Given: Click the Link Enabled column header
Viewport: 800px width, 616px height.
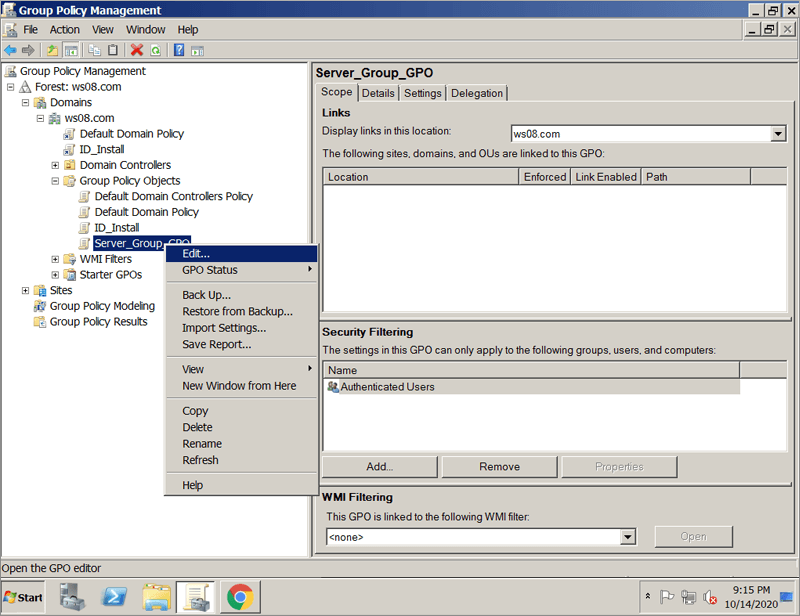Looking at the screenshot, I should pyautogui.click(x=606, y=177).
